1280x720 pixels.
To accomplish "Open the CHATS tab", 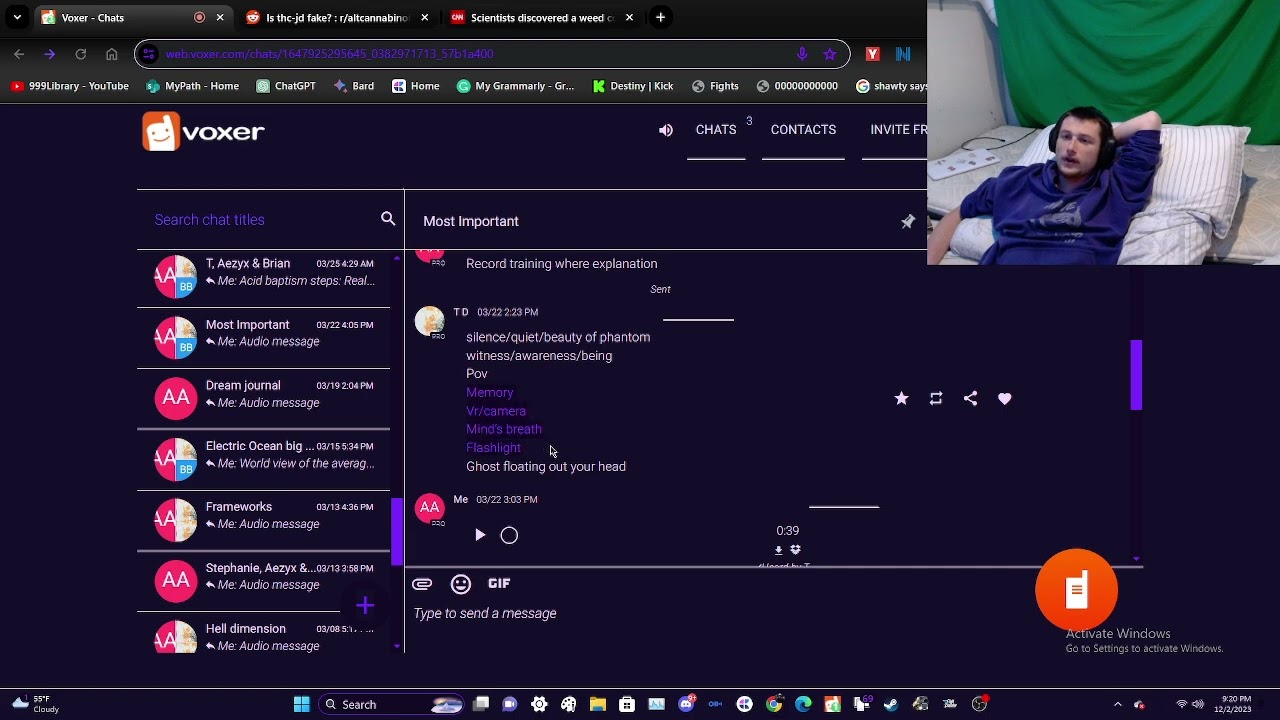I will (x=716, y=130).
